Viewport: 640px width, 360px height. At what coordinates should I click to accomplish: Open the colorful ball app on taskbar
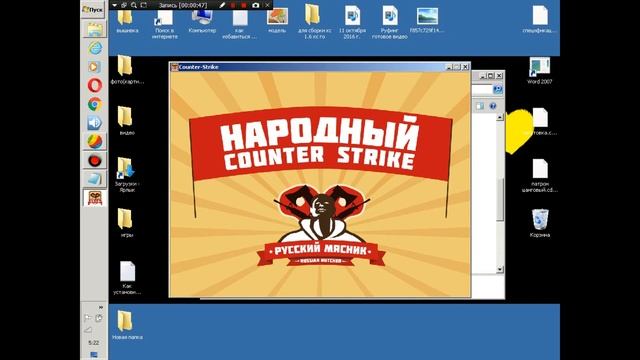point(95,141)
